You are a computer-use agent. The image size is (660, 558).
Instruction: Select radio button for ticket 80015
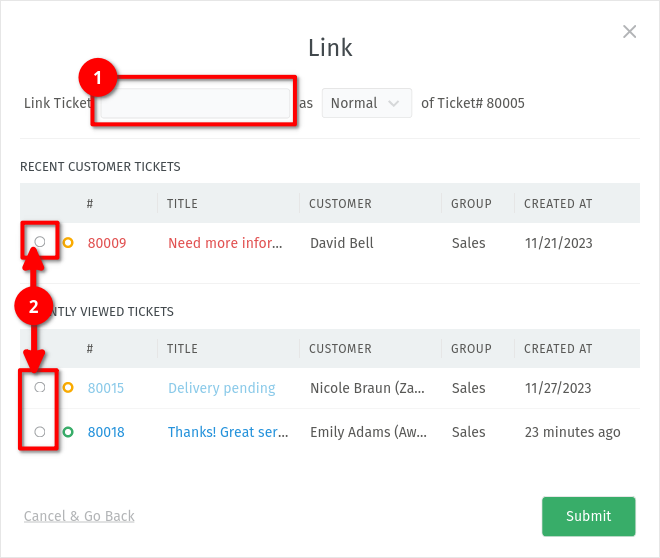[x=40, y=387]
